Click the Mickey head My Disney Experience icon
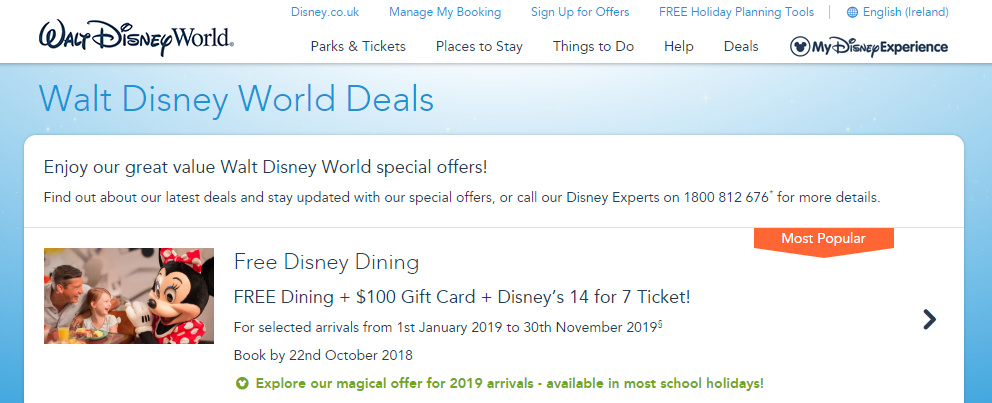The height and width of the screenshot is (403, 992). (800, 46)
